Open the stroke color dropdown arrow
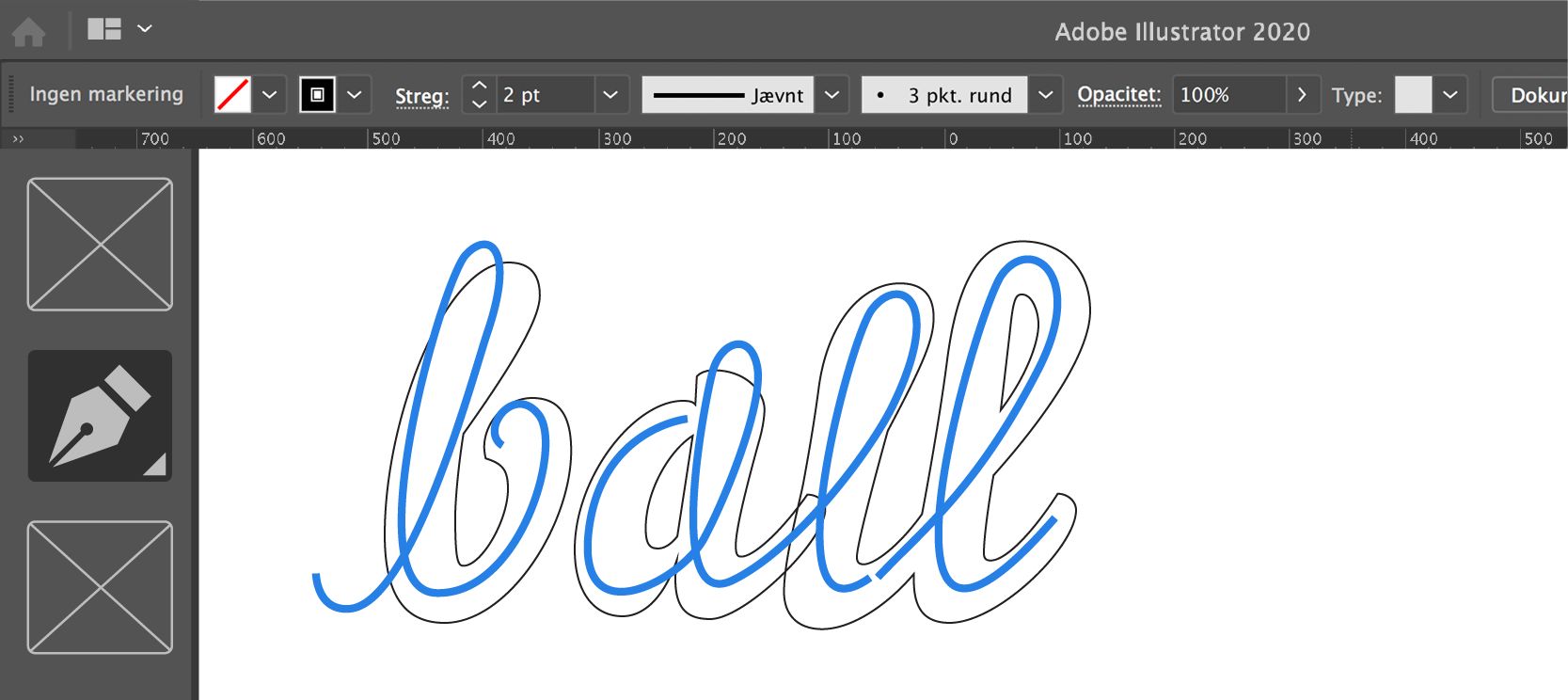 [x=355, y=94]
